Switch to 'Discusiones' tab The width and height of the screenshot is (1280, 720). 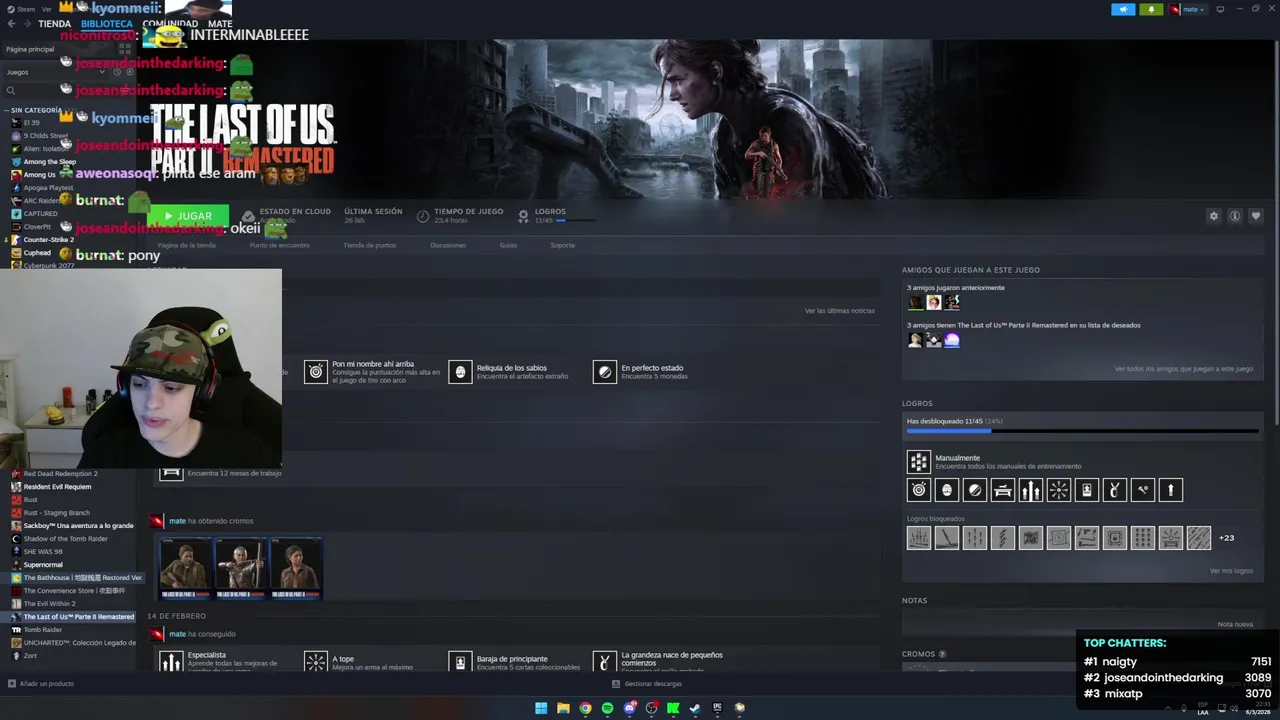(448, 245)
